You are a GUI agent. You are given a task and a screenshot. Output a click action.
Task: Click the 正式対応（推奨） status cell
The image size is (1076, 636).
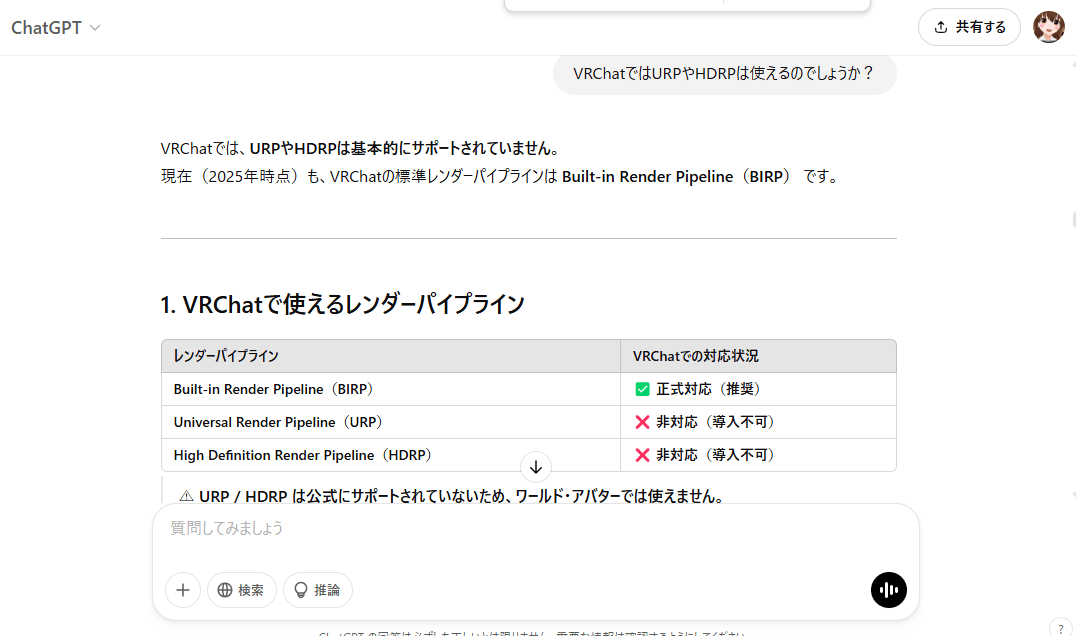758,389
